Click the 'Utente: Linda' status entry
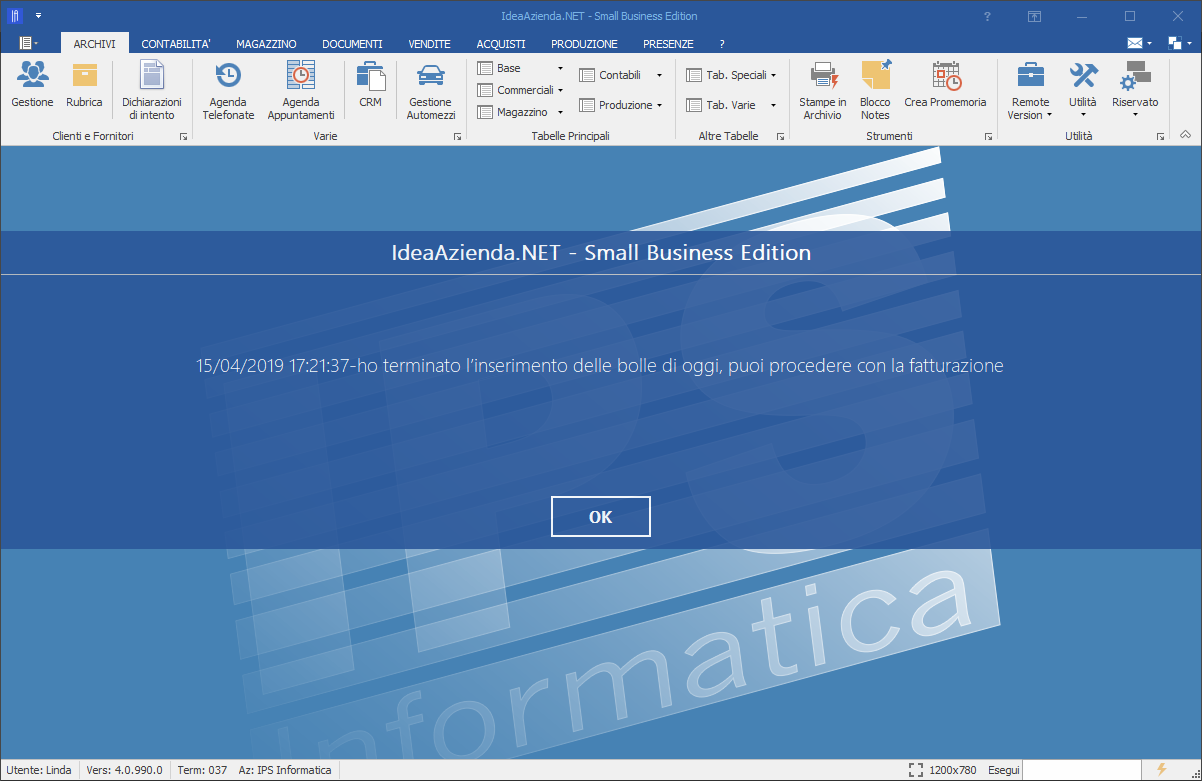 pyautogui.click(x=39, y=770)
